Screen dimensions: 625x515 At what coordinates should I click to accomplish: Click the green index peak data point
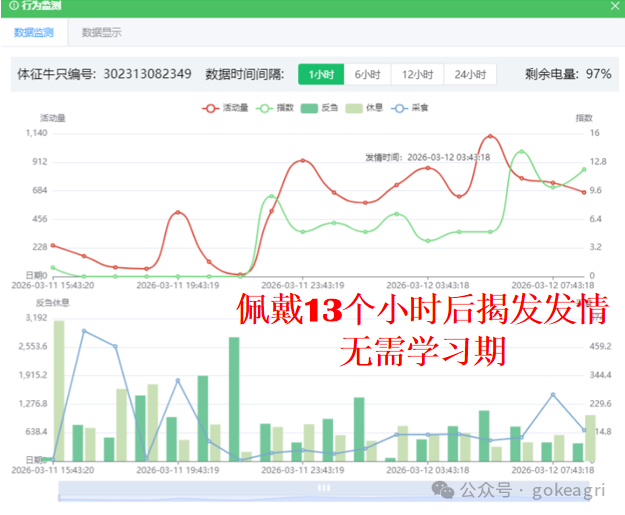click(x=521, y=152)
